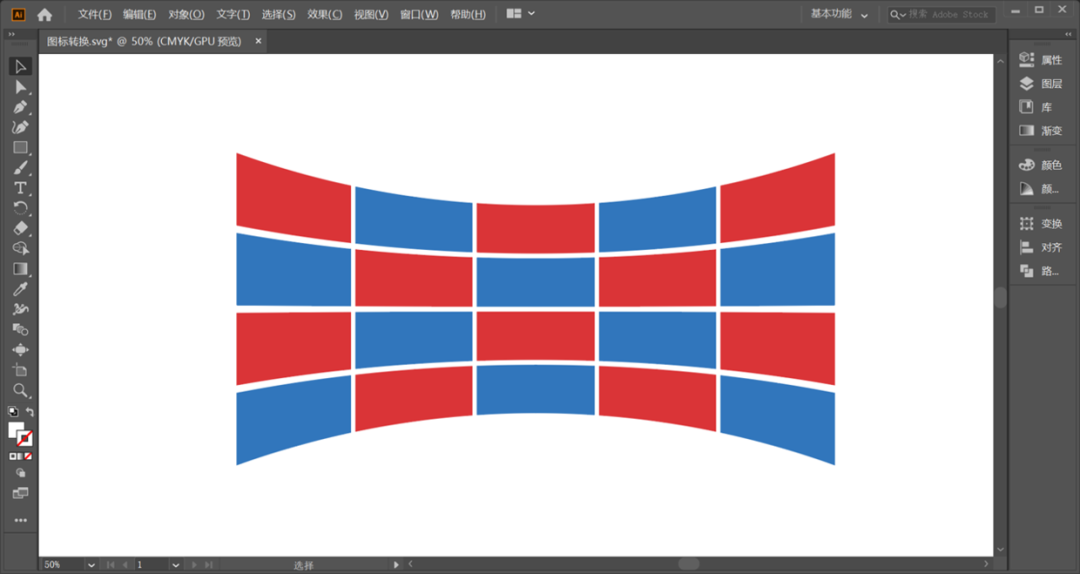Select the Pen tool

point(20,107)
